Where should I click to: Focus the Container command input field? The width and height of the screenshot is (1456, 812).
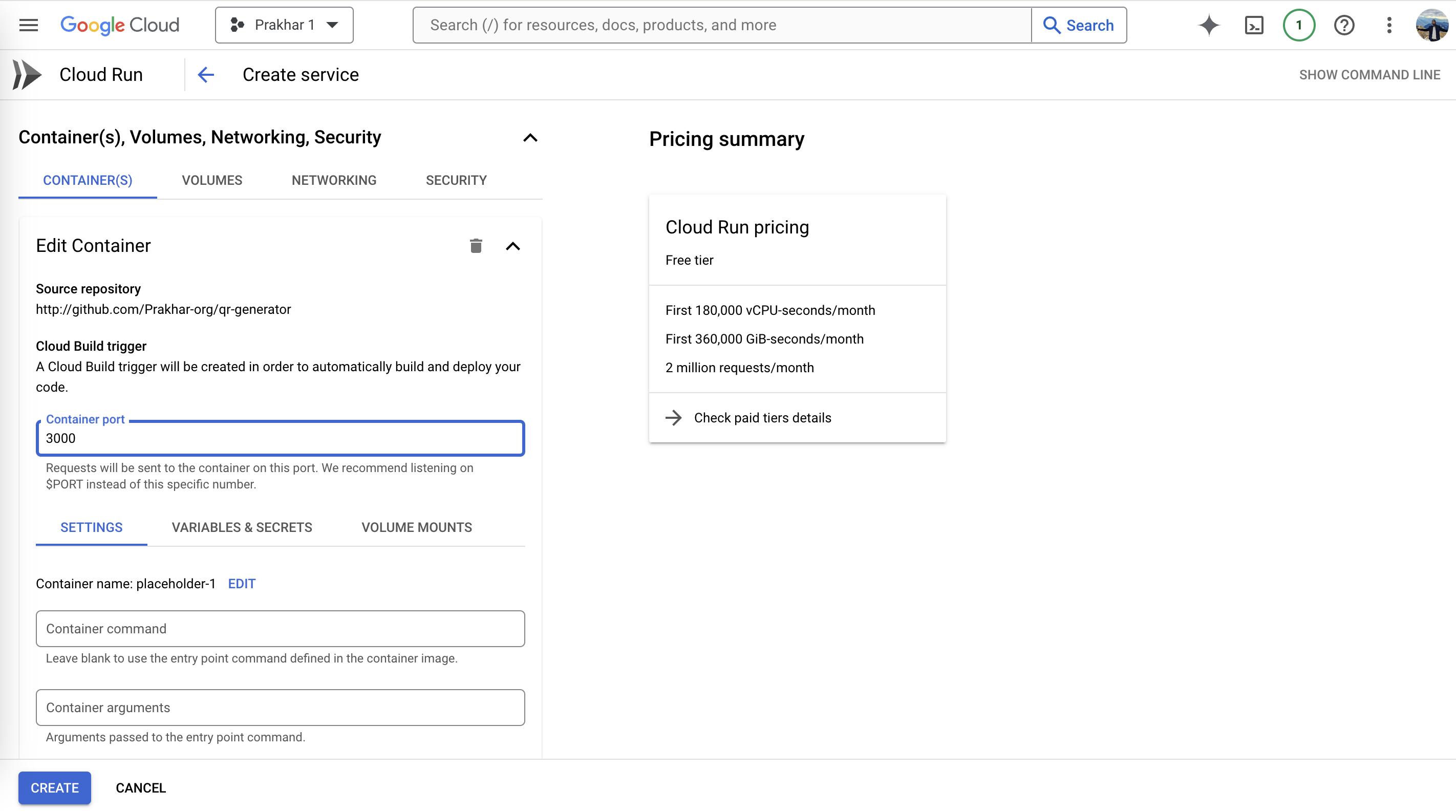tap(280, 628)
